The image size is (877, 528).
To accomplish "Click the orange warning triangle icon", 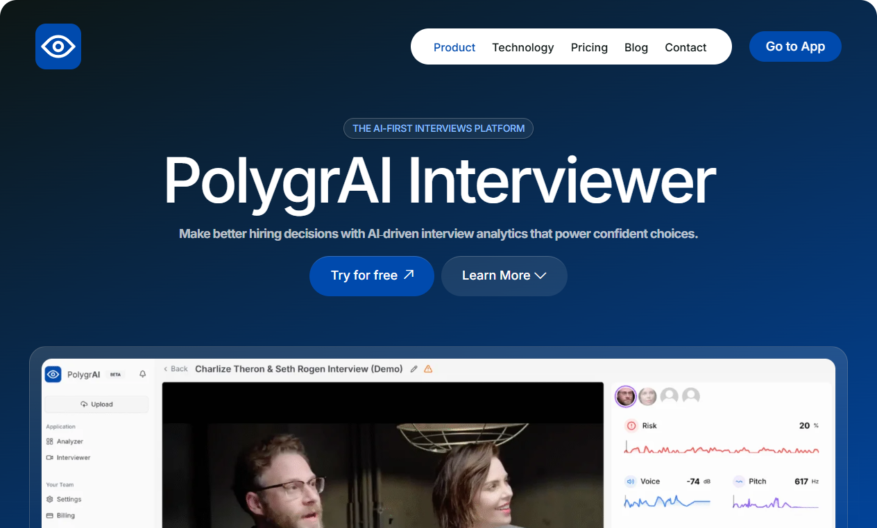I will [428, 369].
